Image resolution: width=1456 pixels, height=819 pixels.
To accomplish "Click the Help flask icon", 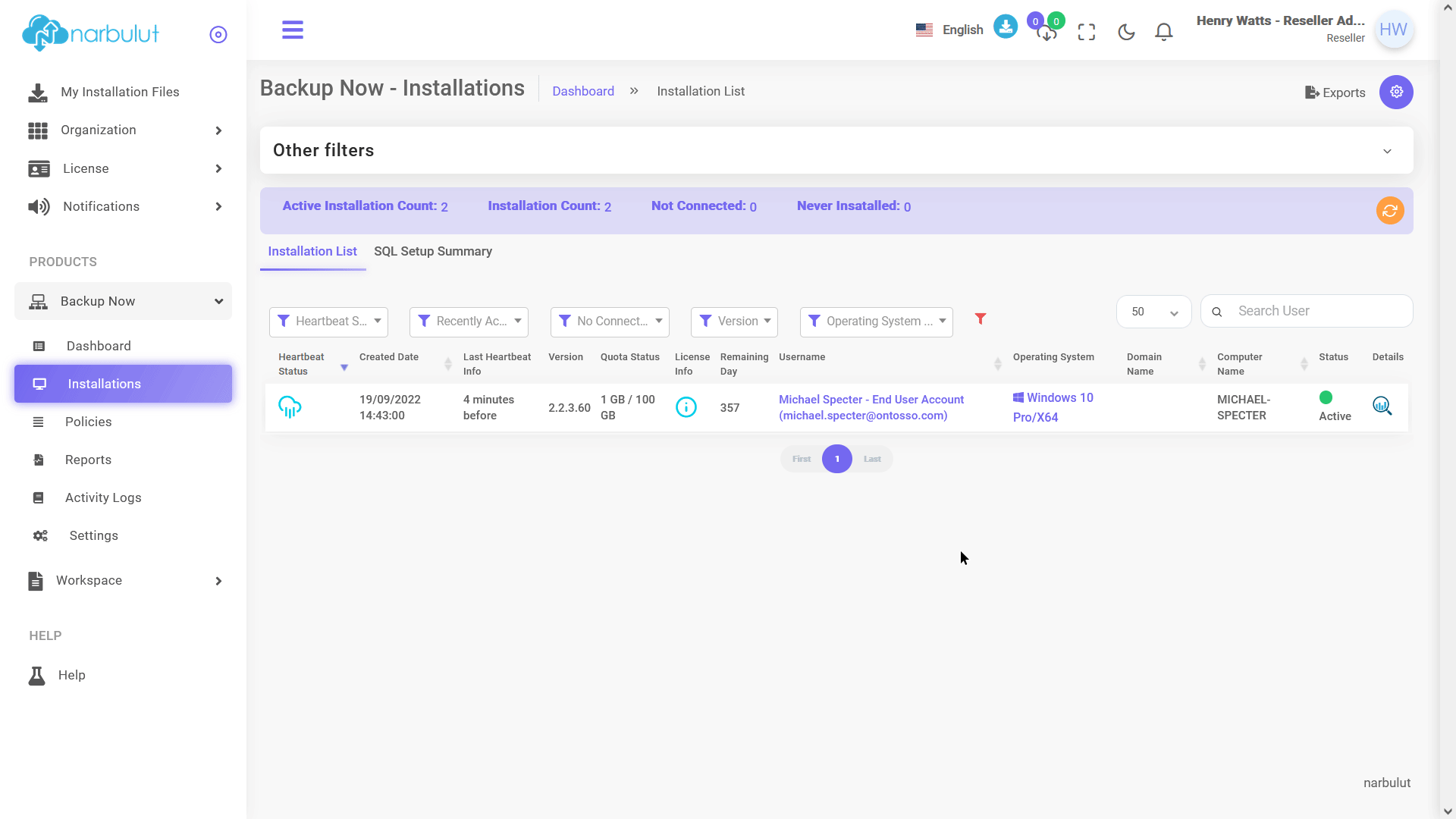I will click(36, 676).
